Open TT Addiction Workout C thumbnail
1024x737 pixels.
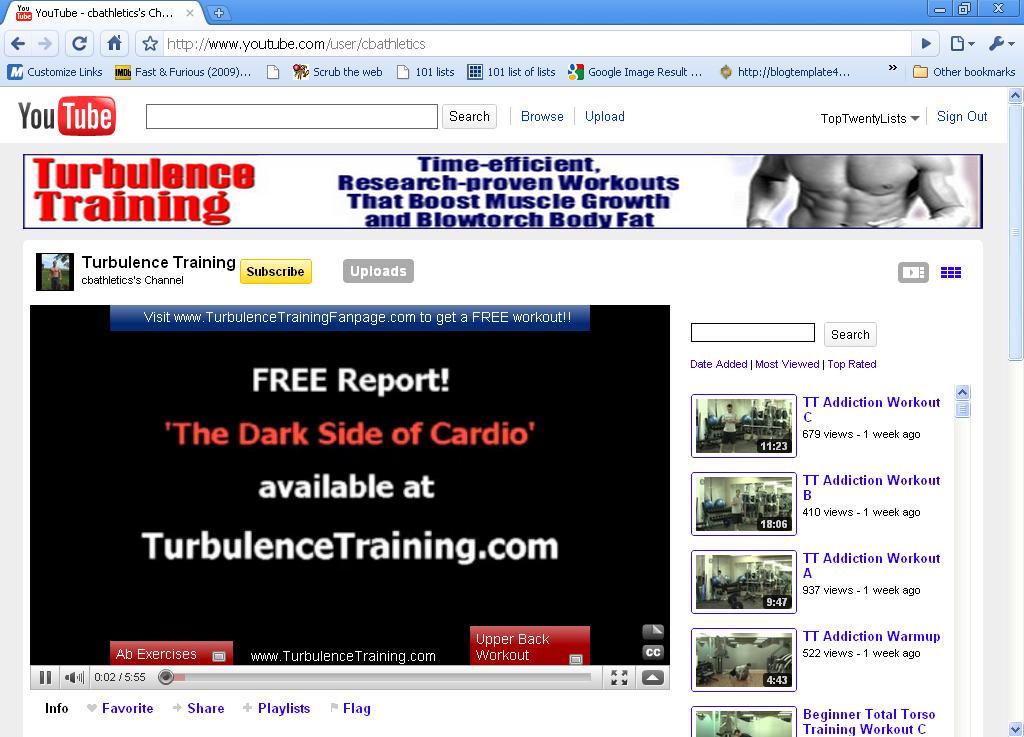pyautogui.click(x=744, y=426)
